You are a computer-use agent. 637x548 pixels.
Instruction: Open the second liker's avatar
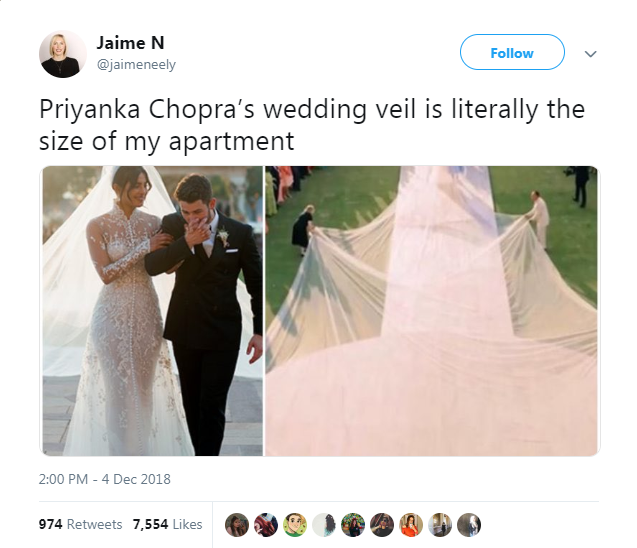266,524
